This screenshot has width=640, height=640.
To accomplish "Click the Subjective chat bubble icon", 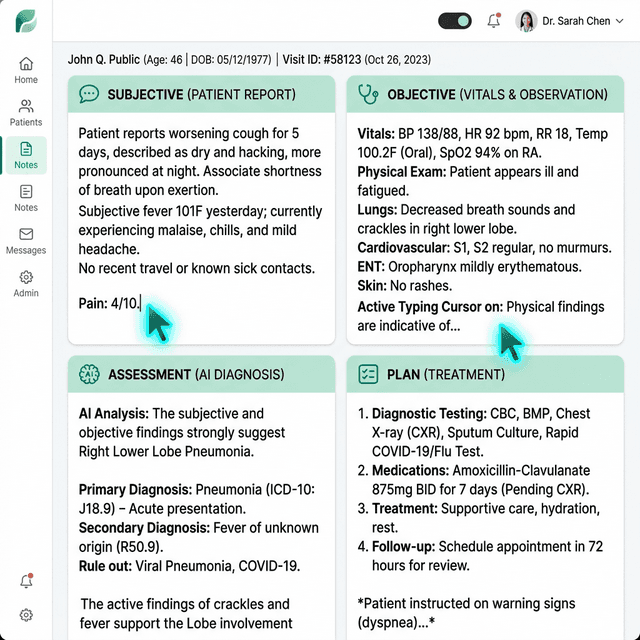I will tap(89, 94).
